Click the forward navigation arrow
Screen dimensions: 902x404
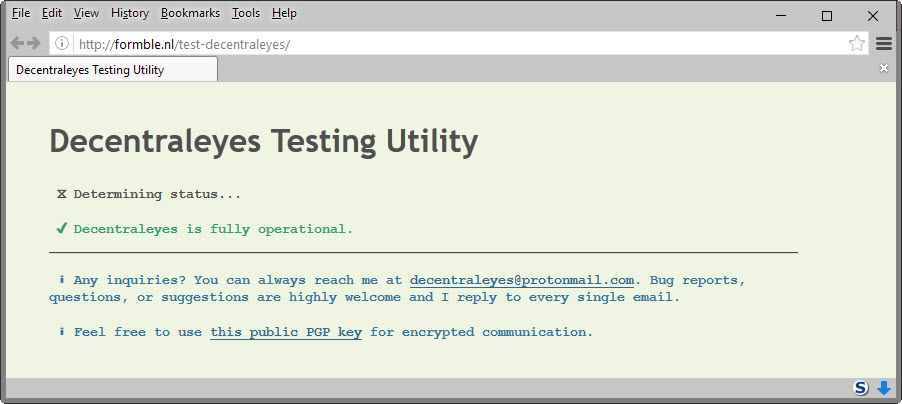(x=33, y=43)
